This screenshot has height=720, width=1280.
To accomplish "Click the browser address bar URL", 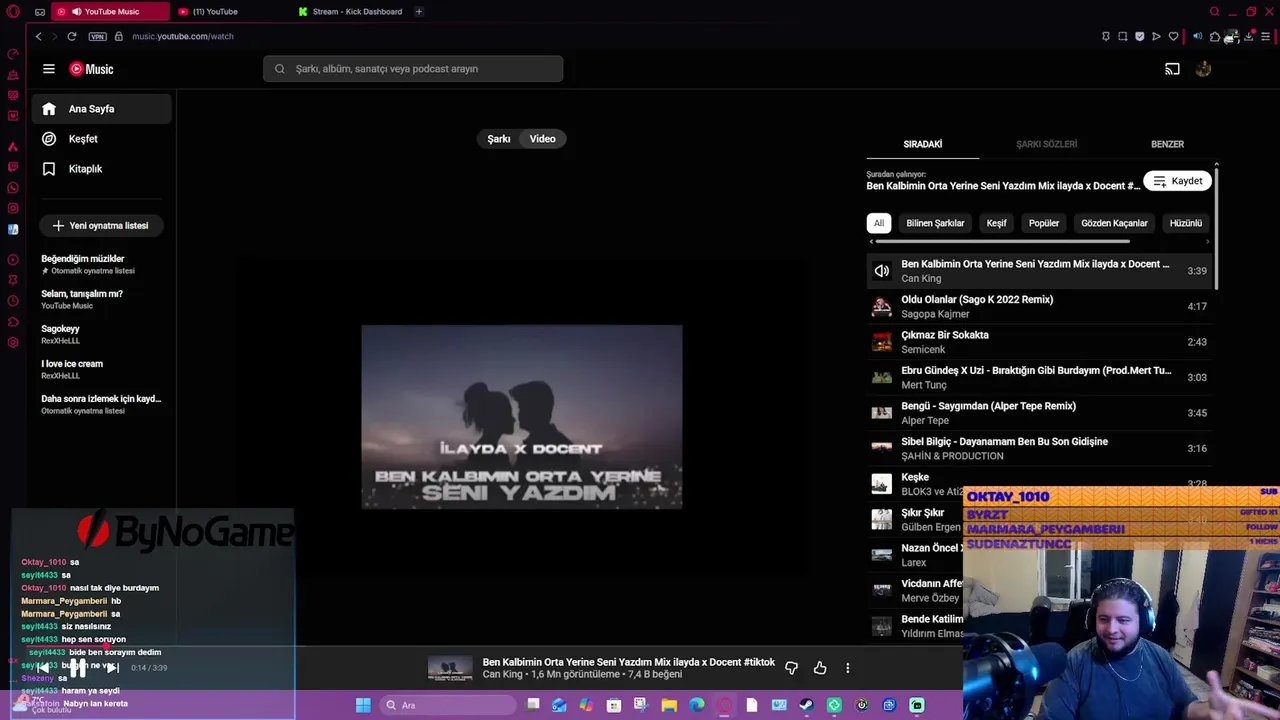I will coord(183,36).
